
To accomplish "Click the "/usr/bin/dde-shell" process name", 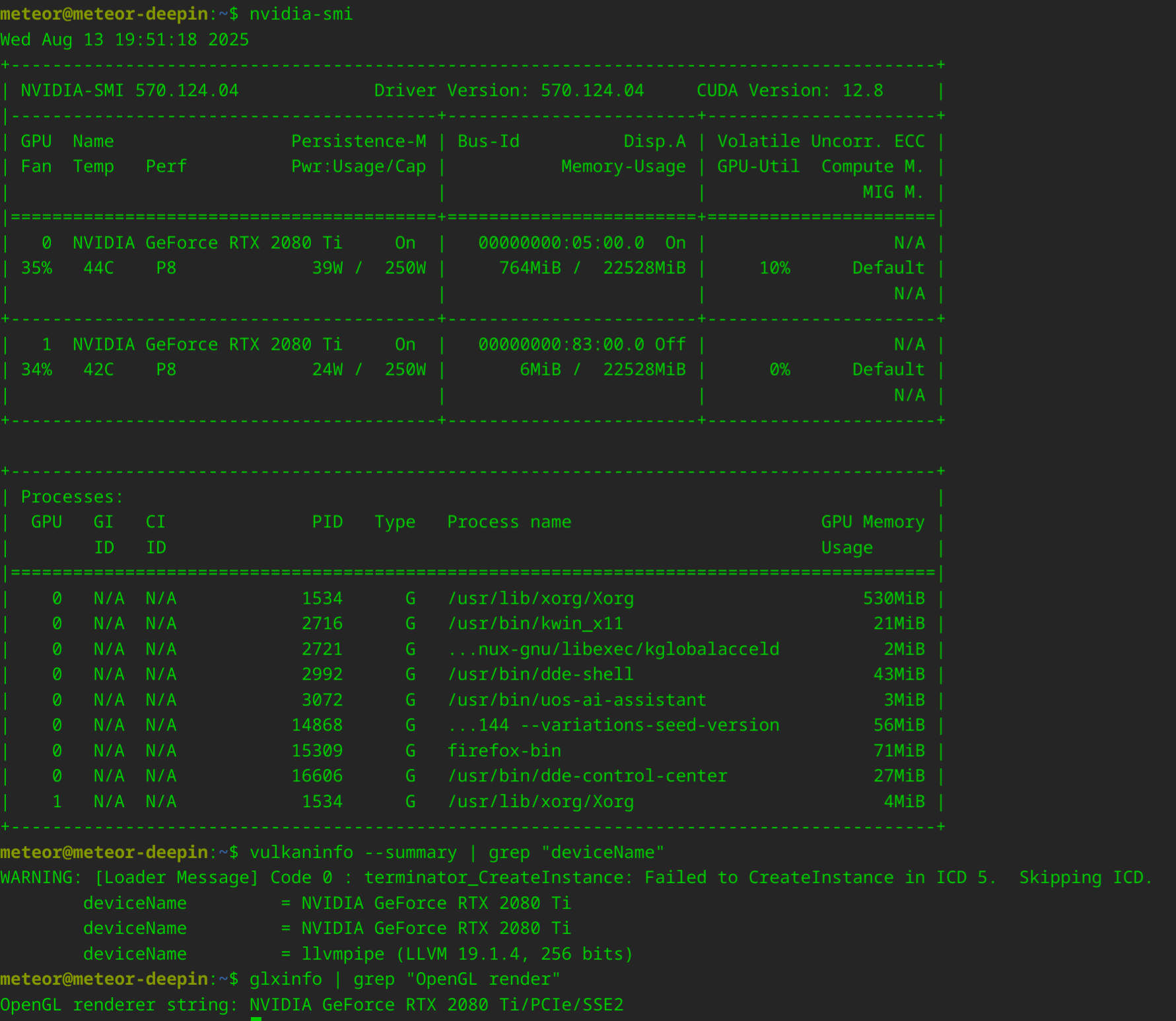I will click(541, 675).
